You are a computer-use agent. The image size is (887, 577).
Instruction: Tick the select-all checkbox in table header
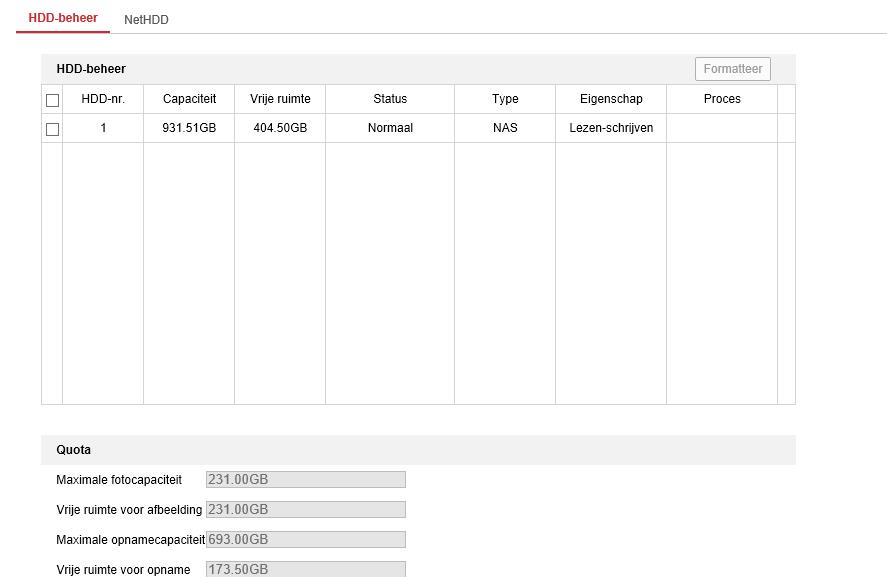53,100
